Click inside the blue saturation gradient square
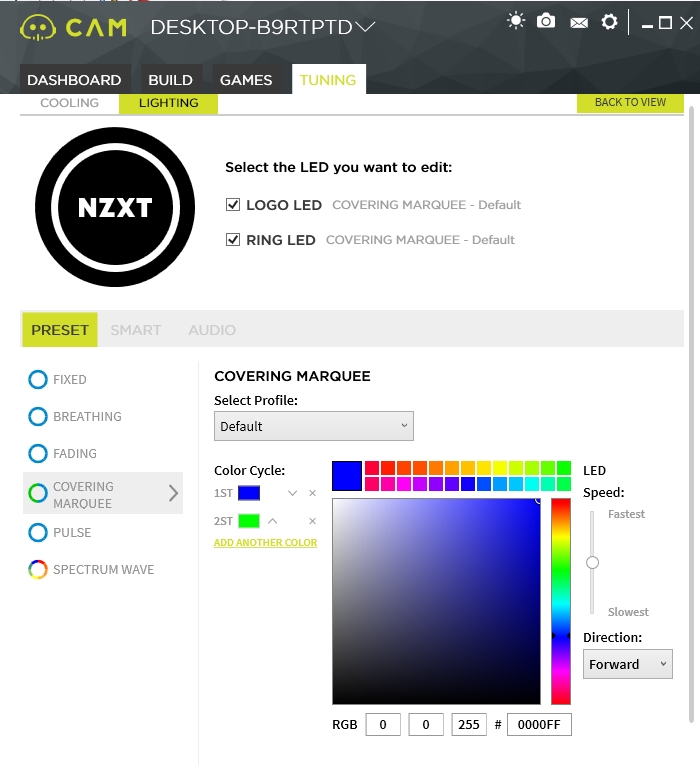This screenshot has width=700, height=765. (437, 601)
